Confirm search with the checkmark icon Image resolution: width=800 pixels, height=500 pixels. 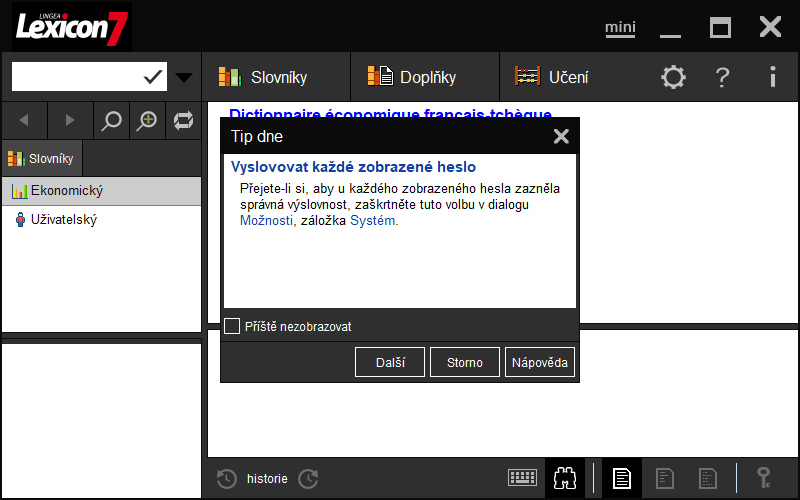pos(153,77)
